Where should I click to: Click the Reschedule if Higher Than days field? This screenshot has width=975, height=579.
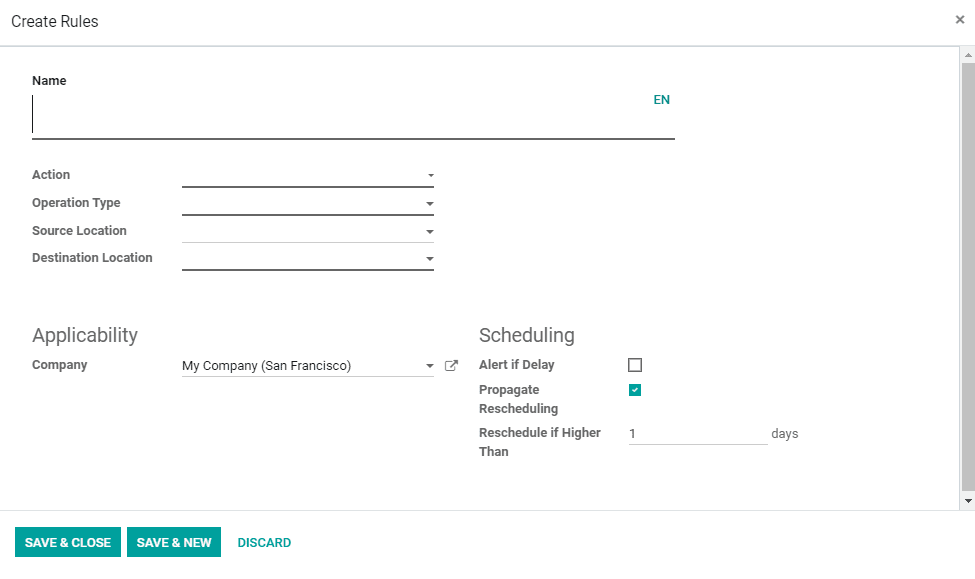(x=697, y=434)
